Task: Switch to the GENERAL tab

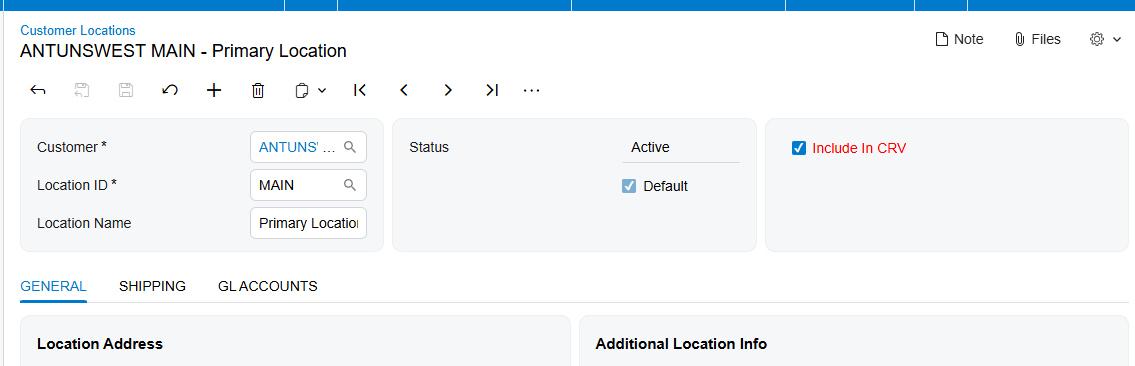Action: pyautogui.click(x=54, y=286)
